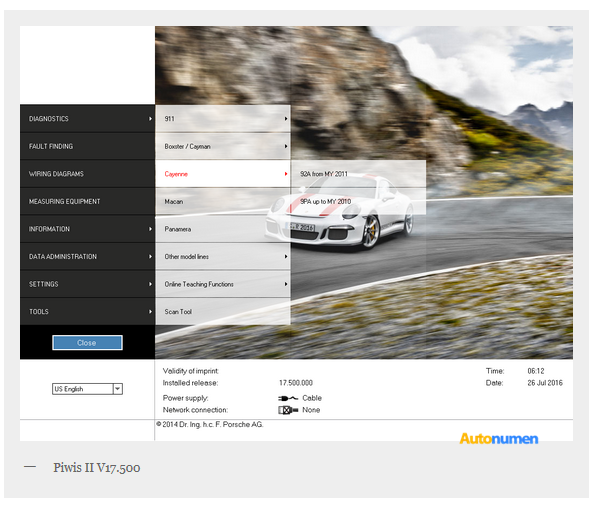Select FAULT FINDING in sidebar
597x505 pixels.
[x=87, y=146]
